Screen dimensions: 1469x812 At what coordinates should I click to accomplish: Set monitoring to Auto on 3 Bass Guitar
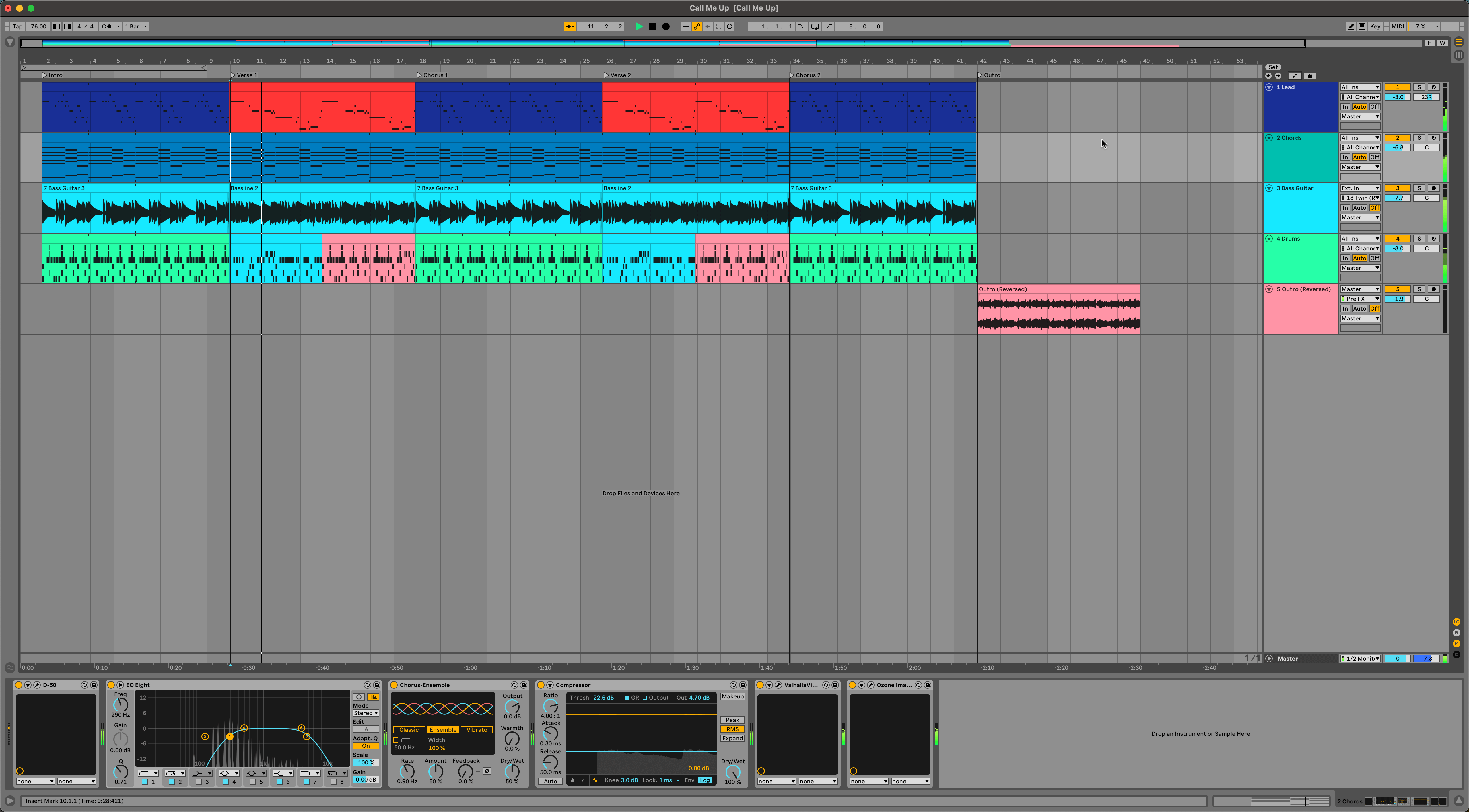pos(1360,208)
